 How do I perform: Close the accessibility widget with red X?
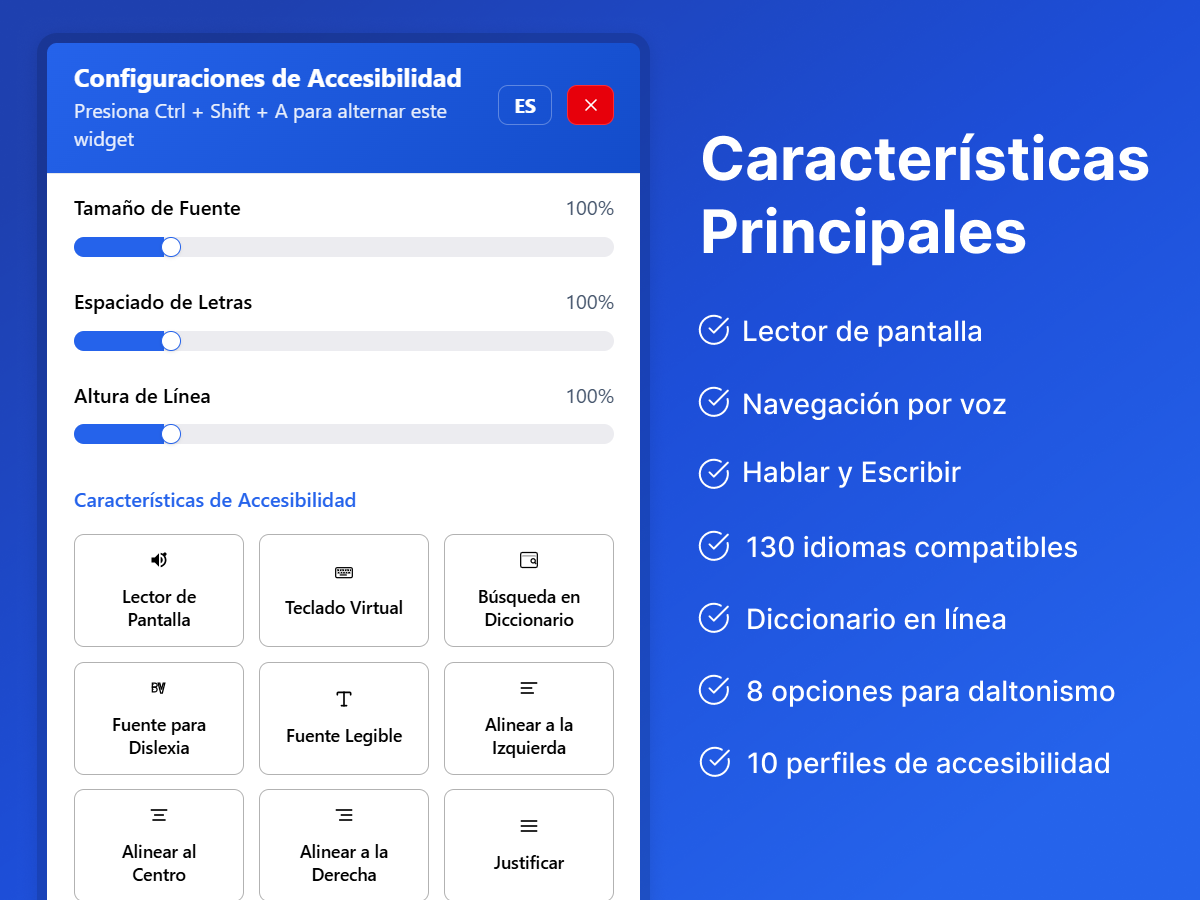click(590, 105)
